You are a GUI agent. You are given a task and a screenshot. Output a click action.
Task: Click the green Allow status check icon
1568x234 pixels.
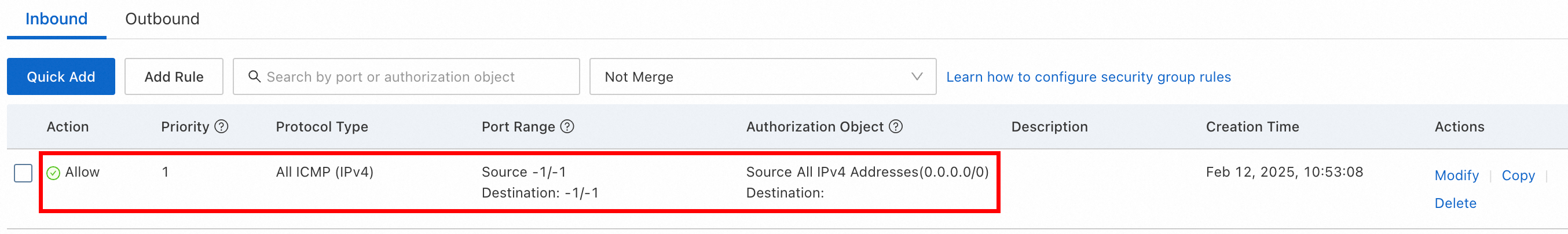(x=54, y=173)
